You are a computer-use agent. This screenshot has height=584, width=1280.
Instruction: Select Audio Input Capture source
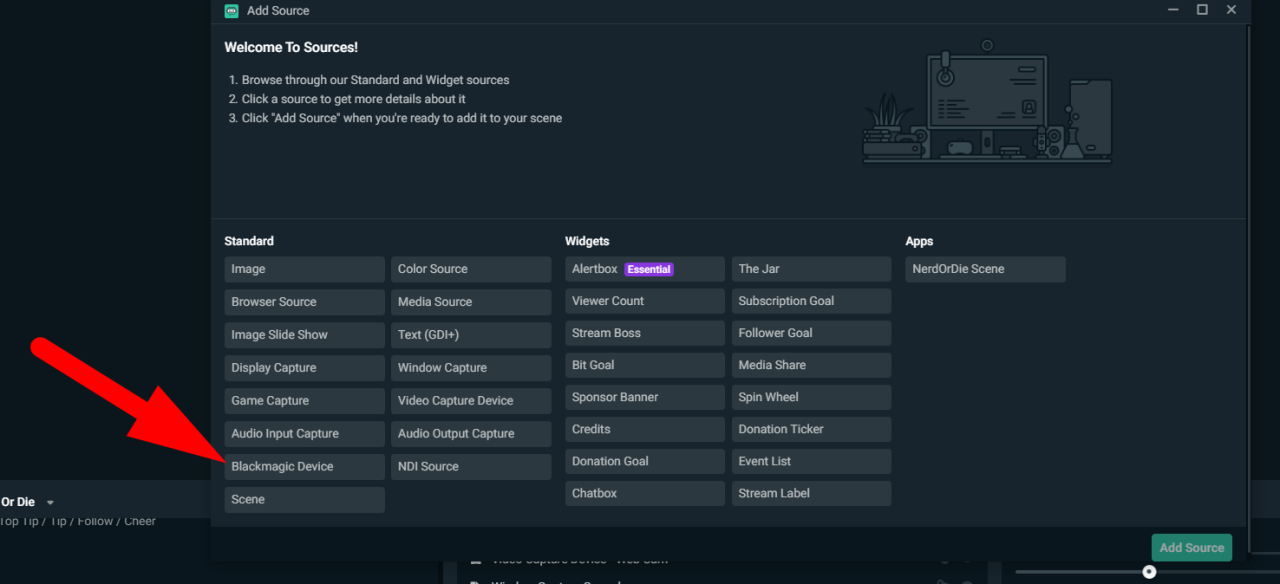(304, 434)
